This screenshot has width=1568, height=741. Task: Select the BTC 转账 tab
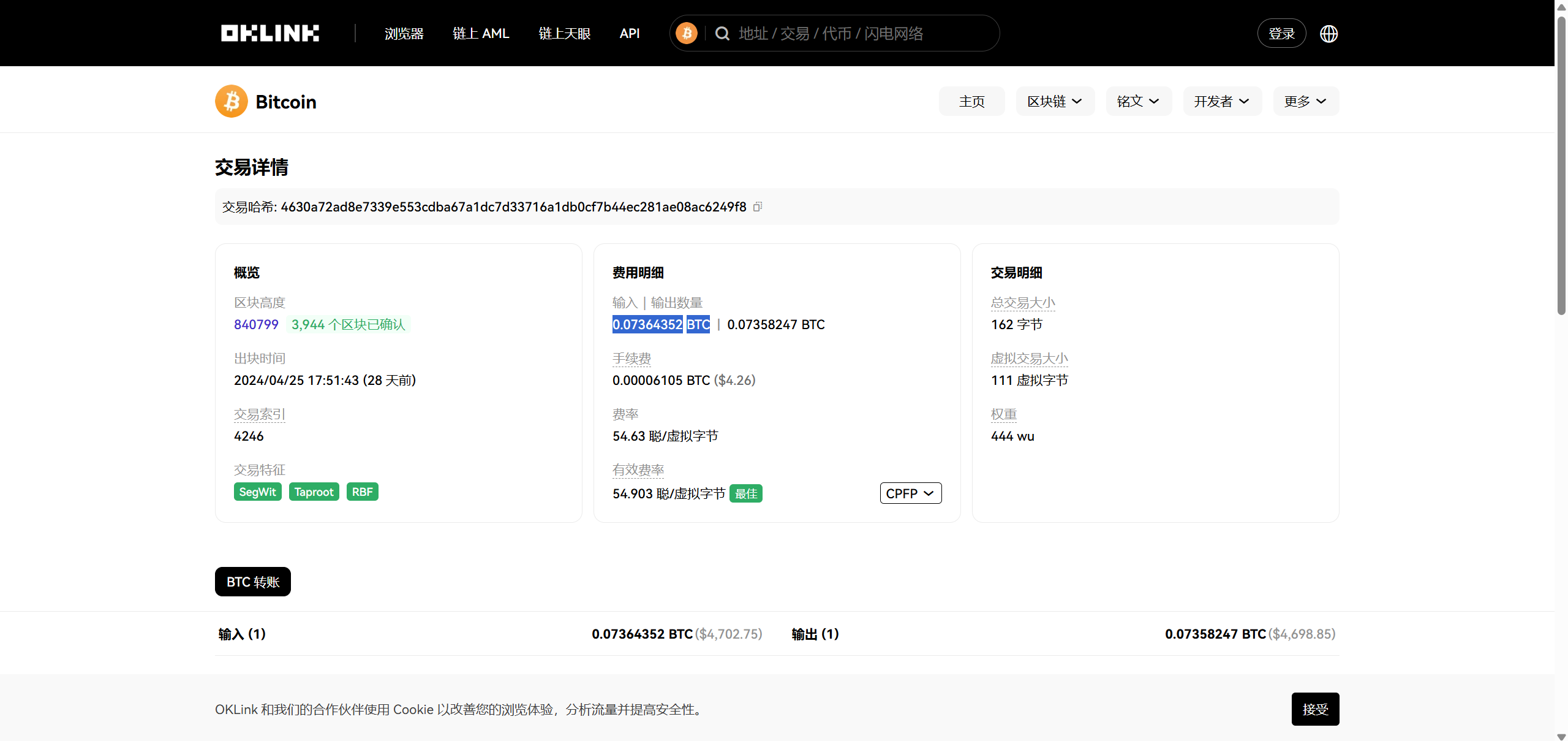tap(252, 582)
